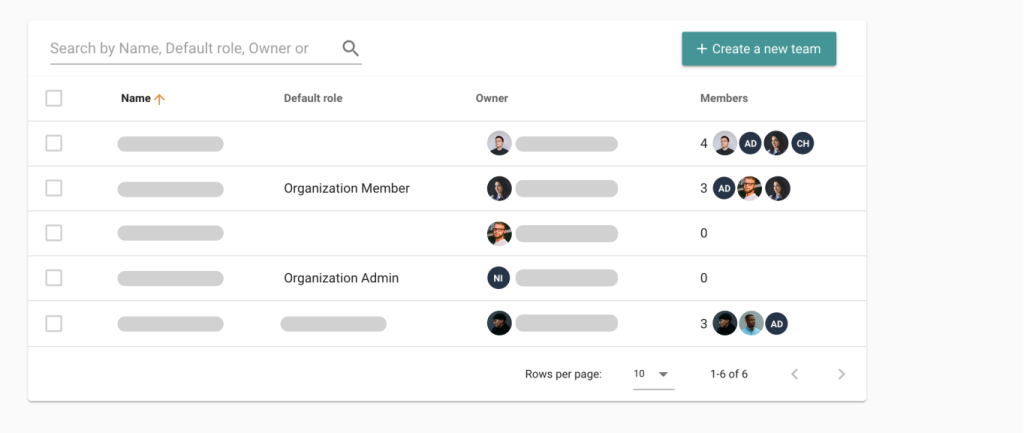Click the NI owner avatar

point(499,278)
